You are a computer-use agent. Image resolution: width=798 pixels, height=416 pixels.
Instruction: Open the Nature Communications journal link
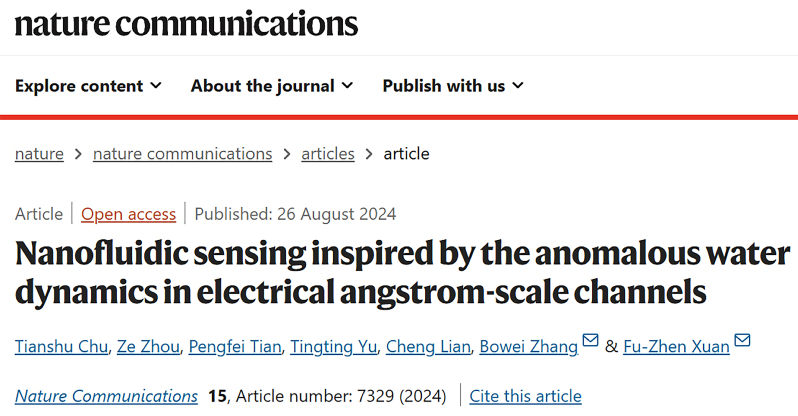tap(106, 396)
